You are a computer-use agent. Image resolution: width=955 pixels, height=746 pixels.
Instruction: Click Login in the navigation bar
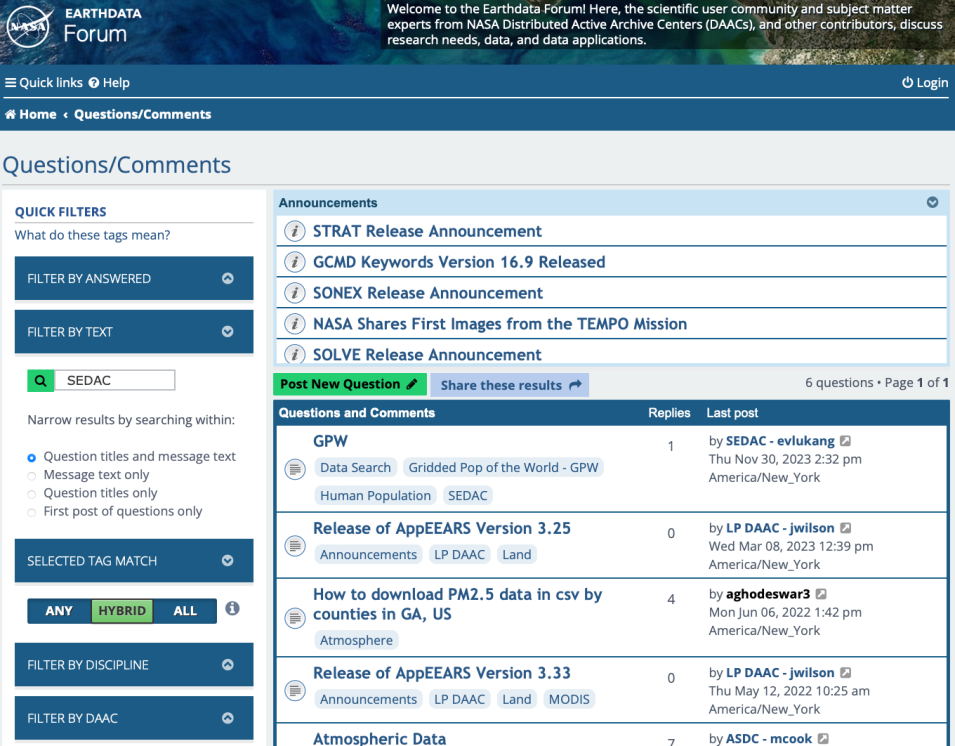click(x=925, y=83)
